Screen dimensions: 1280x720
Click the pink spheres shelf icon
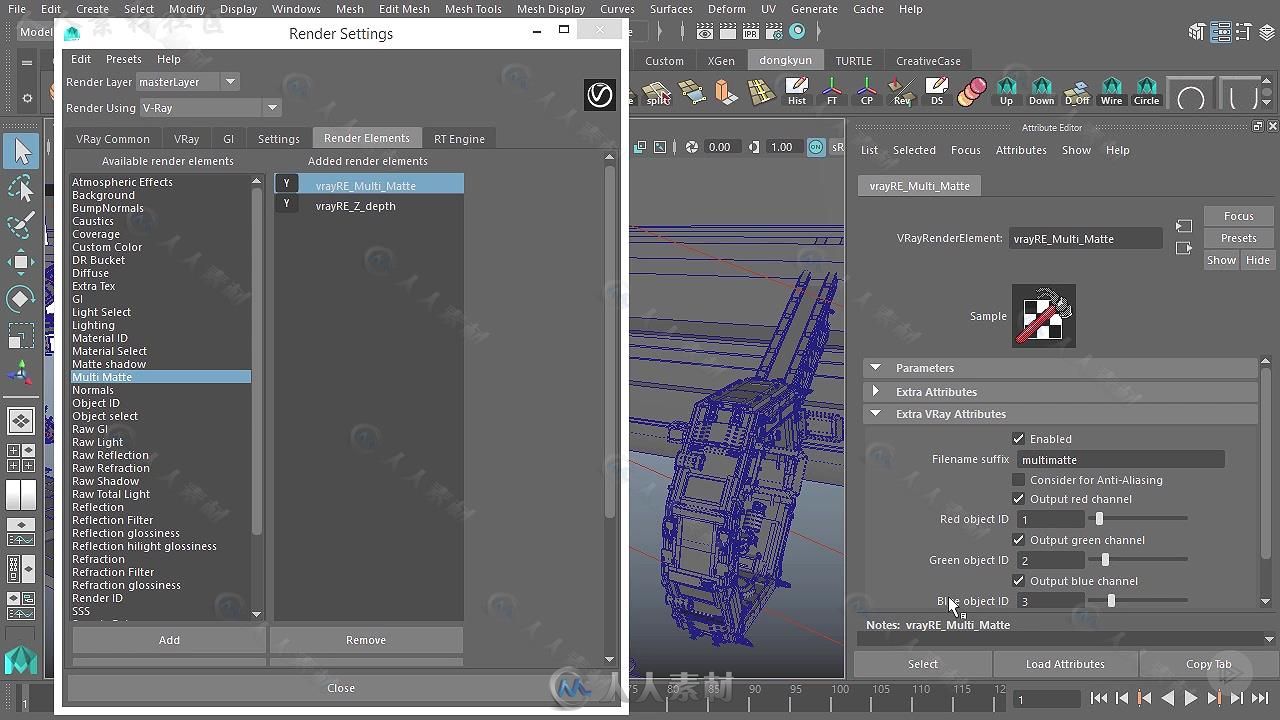[972, 91]
